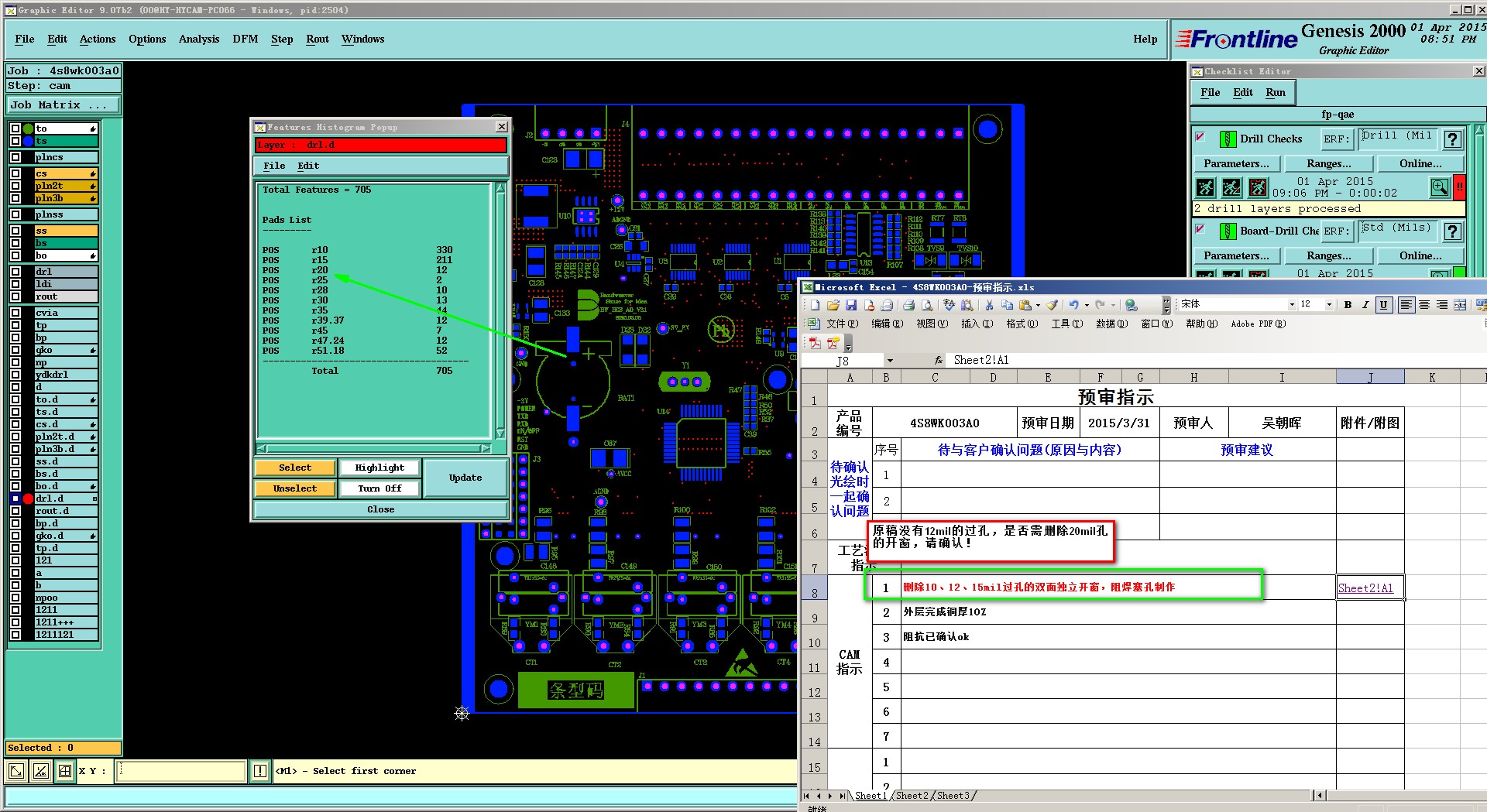Open the DFM menu
This screenshot has height=812, width=1487.
pos(246,39)
